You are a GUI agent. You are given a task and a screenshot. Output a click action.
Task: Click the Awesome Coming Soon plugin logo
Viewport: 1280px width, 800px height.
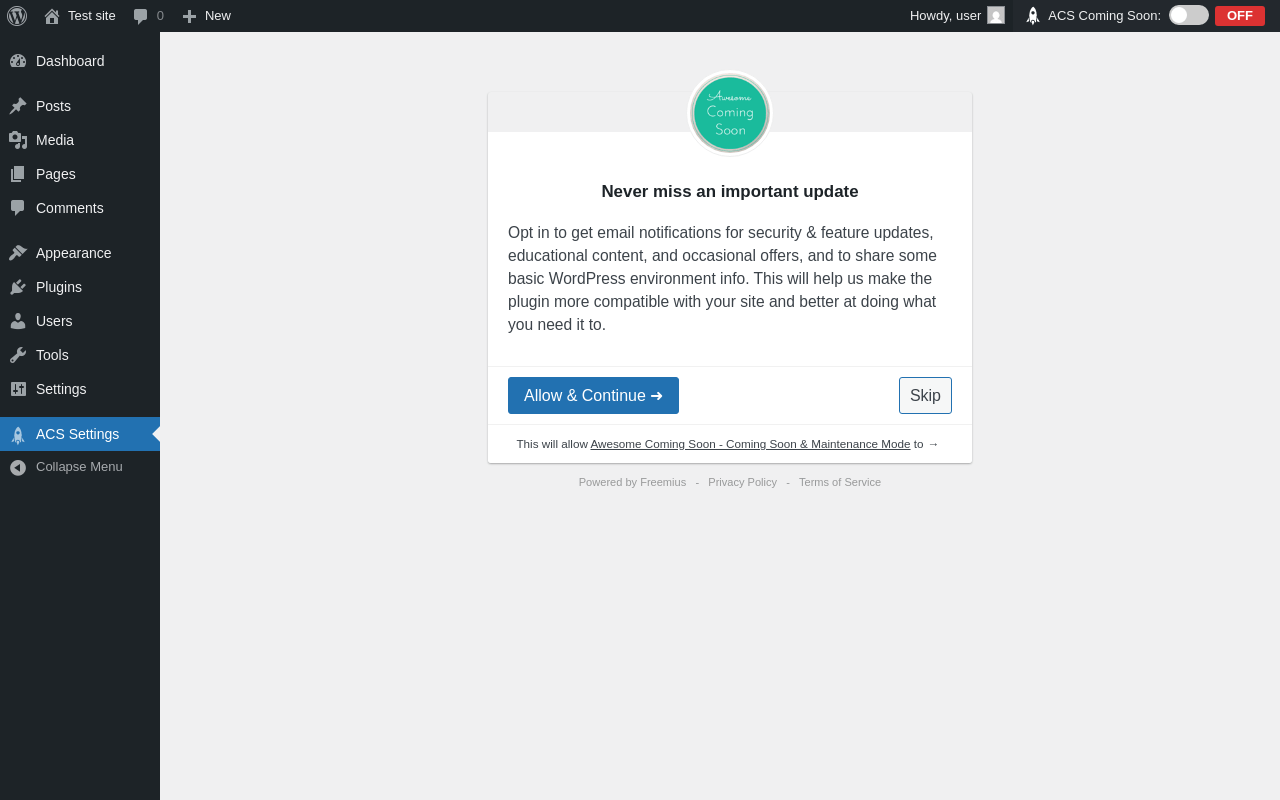click(730, 113)
